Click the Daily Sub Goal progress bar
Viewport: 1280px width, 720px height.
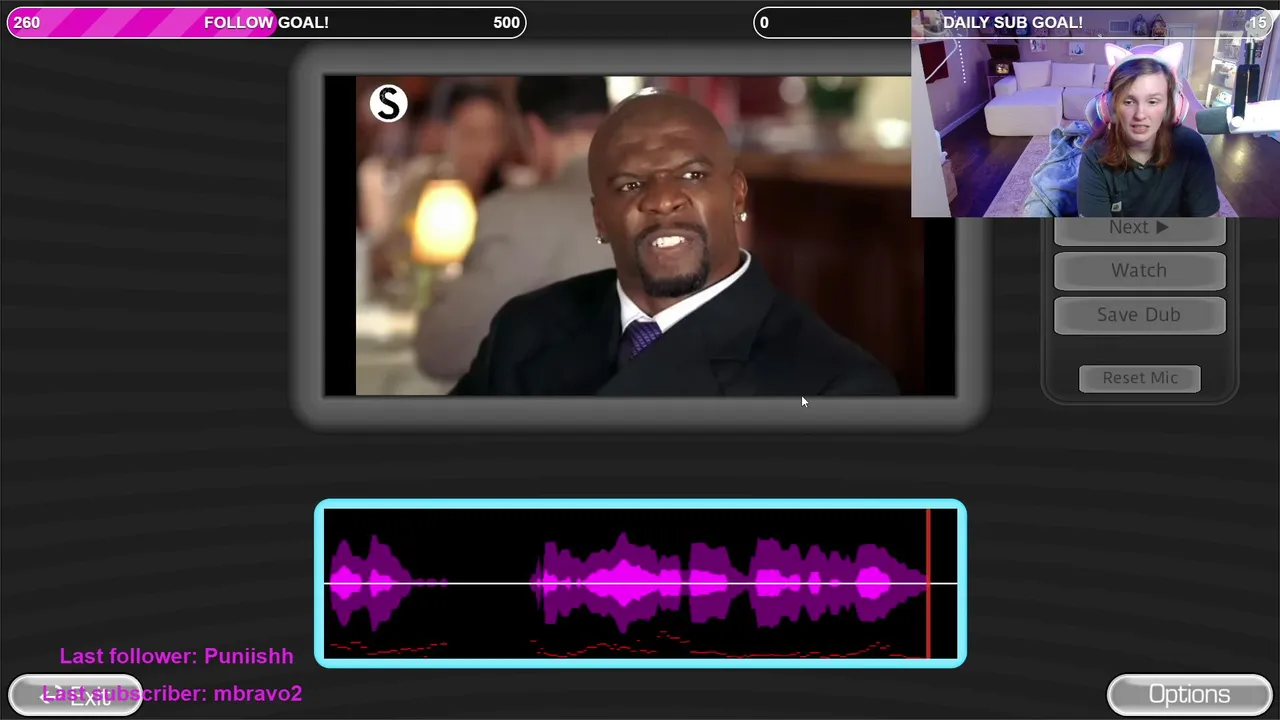click(1013, 22)
